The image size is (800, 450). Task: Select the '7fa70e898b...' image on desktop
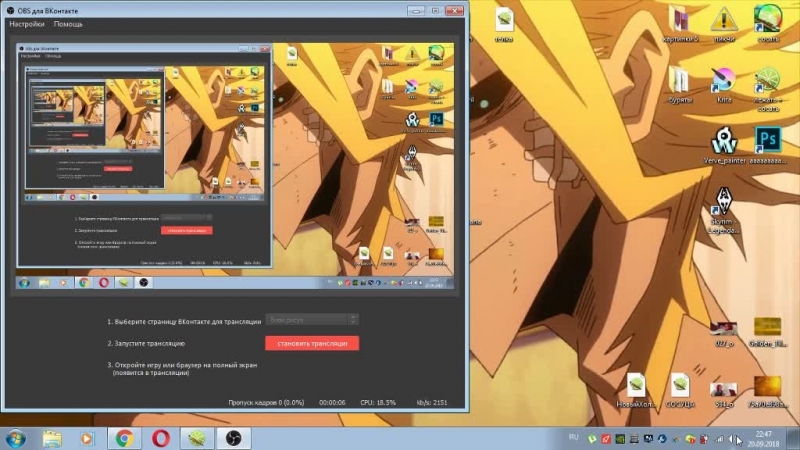[768, 392]
